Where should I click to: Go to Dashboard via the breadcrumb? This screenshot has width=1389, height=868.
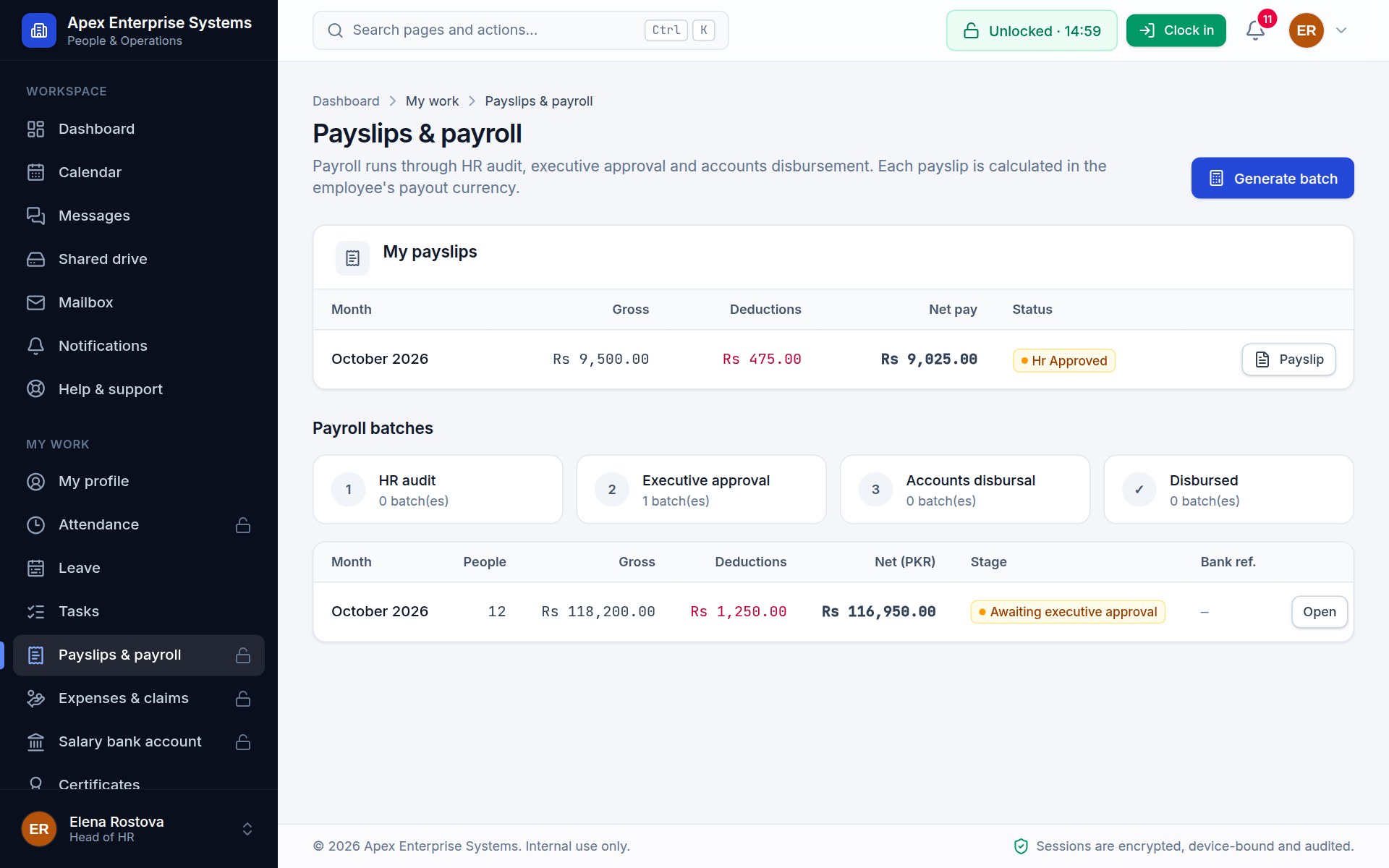tap(346, 101)
